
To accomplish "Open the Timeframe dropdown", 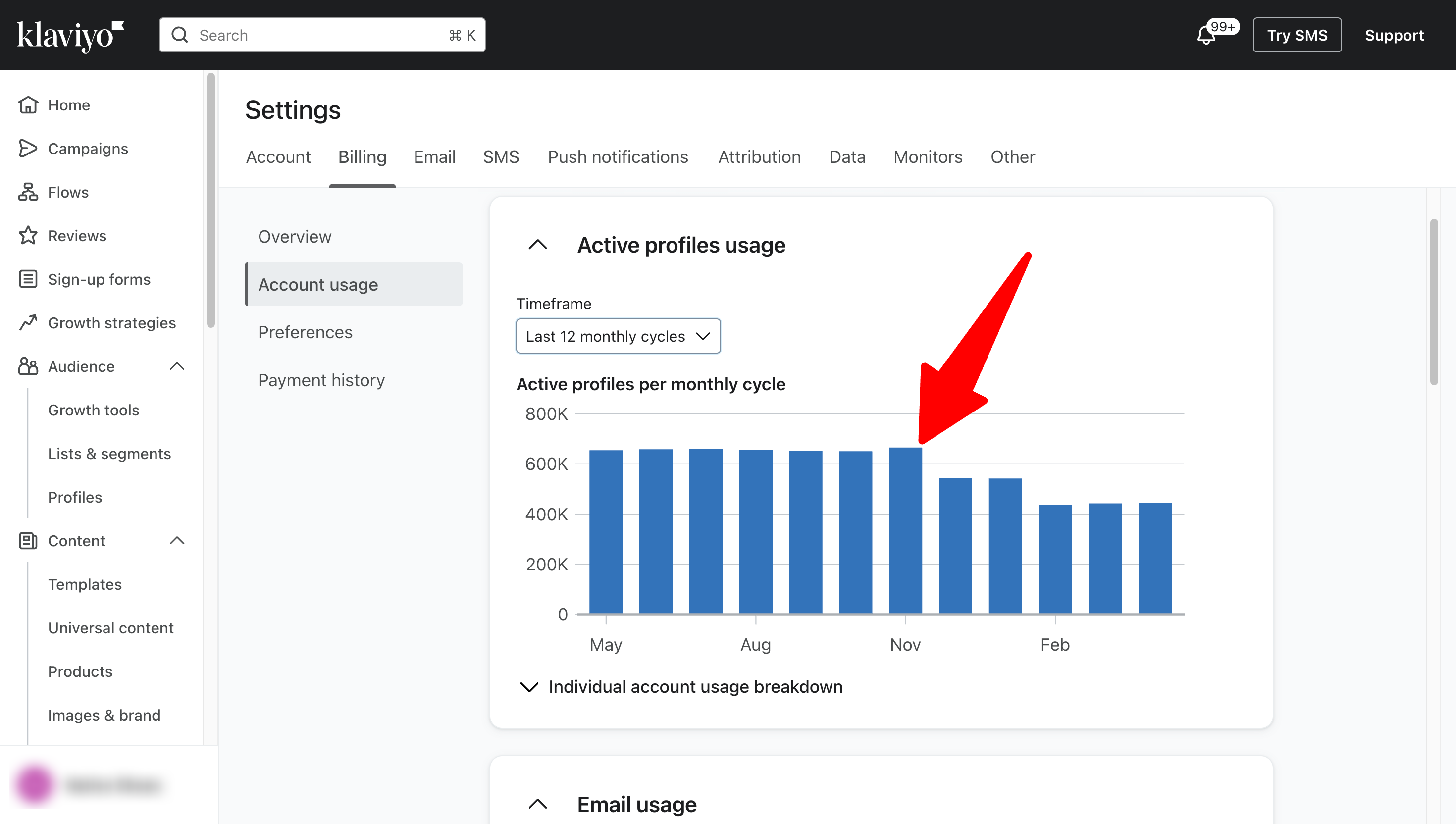I will click(618, 336).
